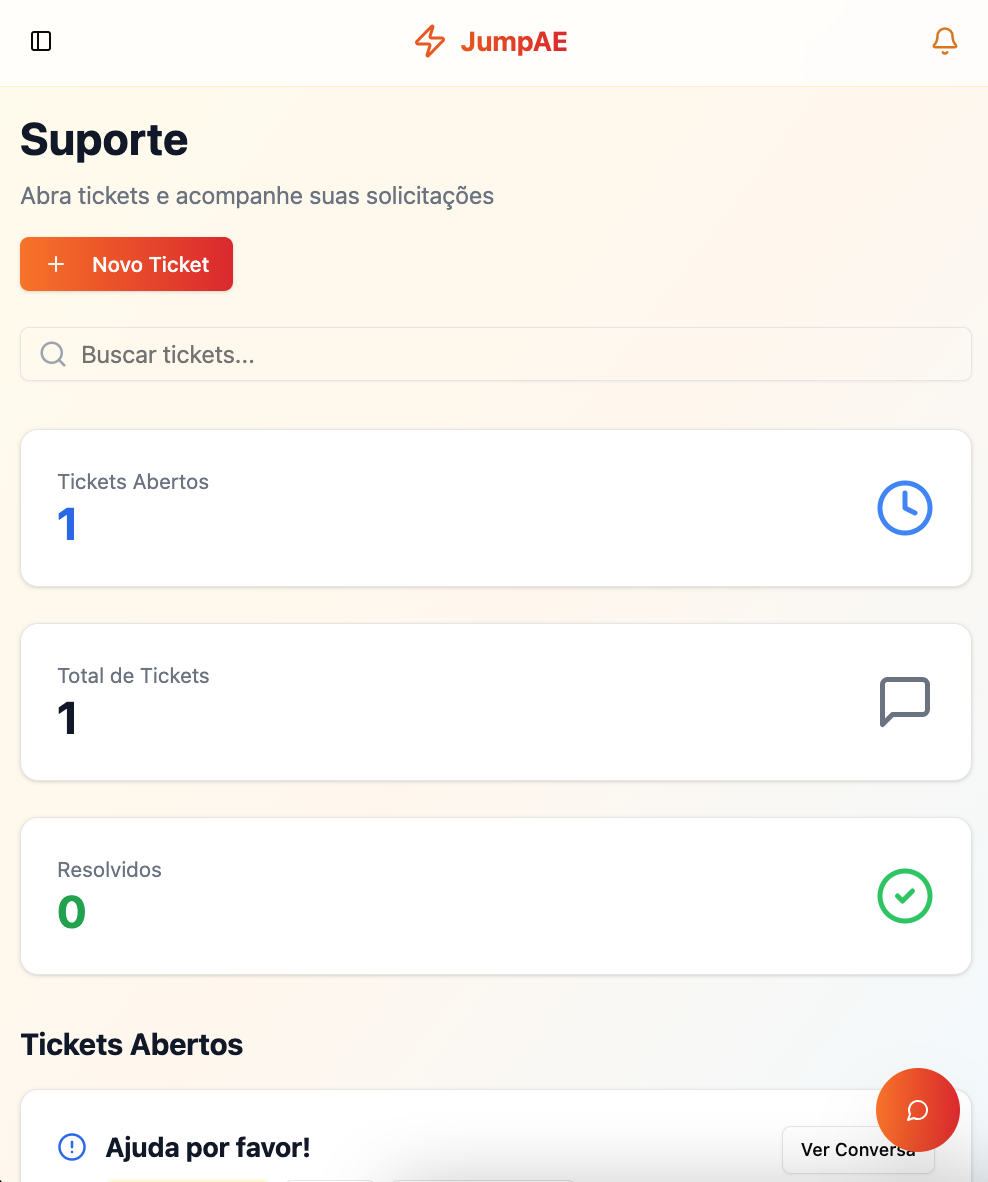Click the magnifying glass search icon

coord(53,354)
